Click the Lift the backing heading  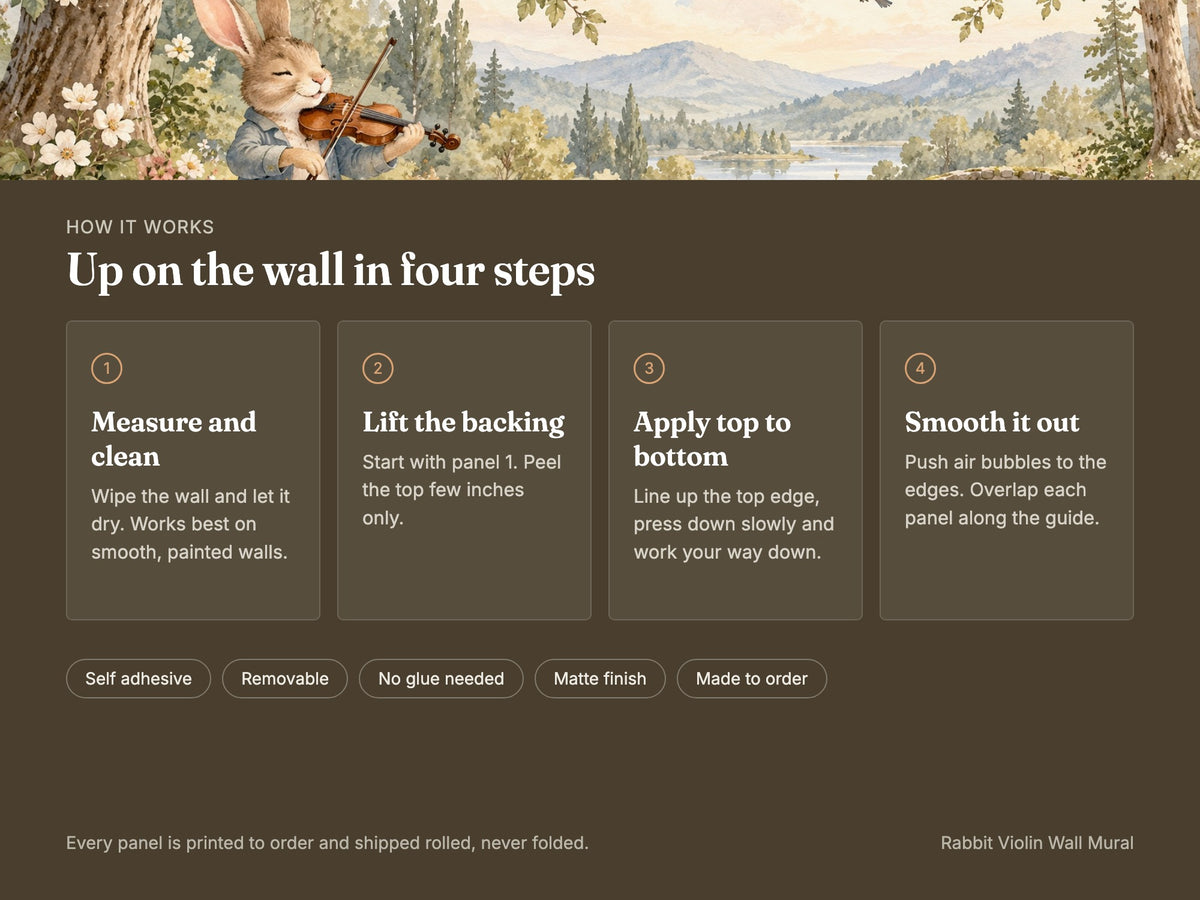point(463,422)
